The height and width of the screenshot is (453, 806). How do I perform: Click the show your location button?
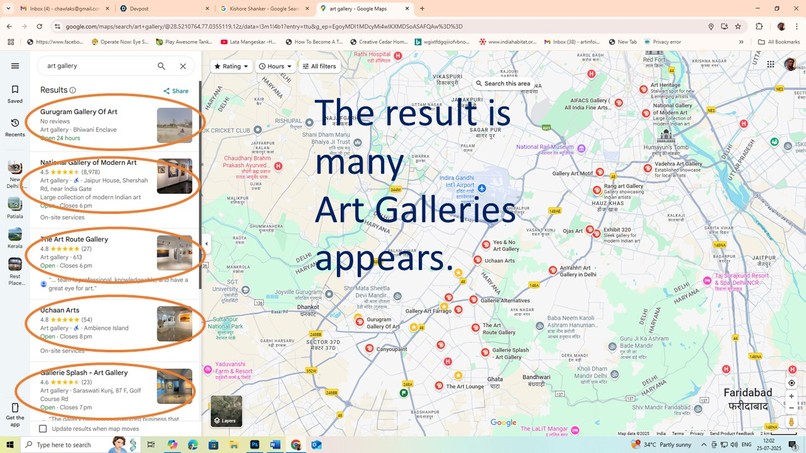(792, 383)
